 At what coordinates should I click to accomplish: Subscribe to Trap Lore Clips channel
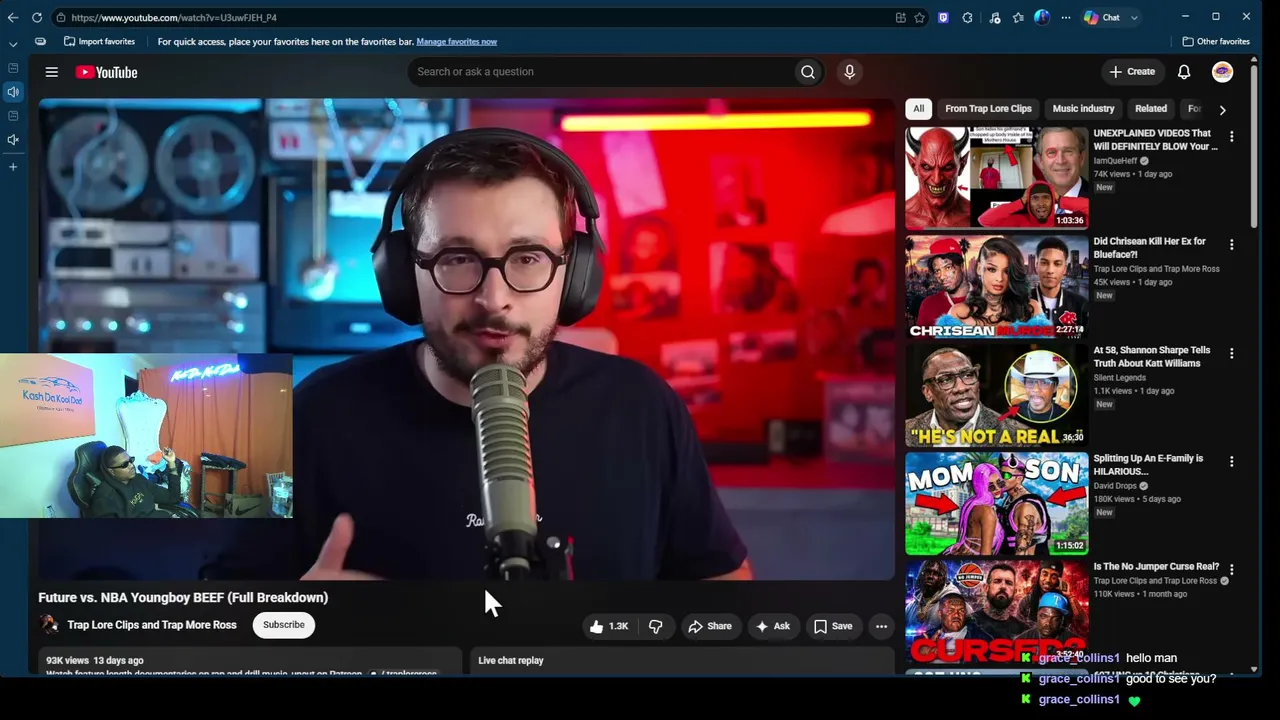point(284,625)
